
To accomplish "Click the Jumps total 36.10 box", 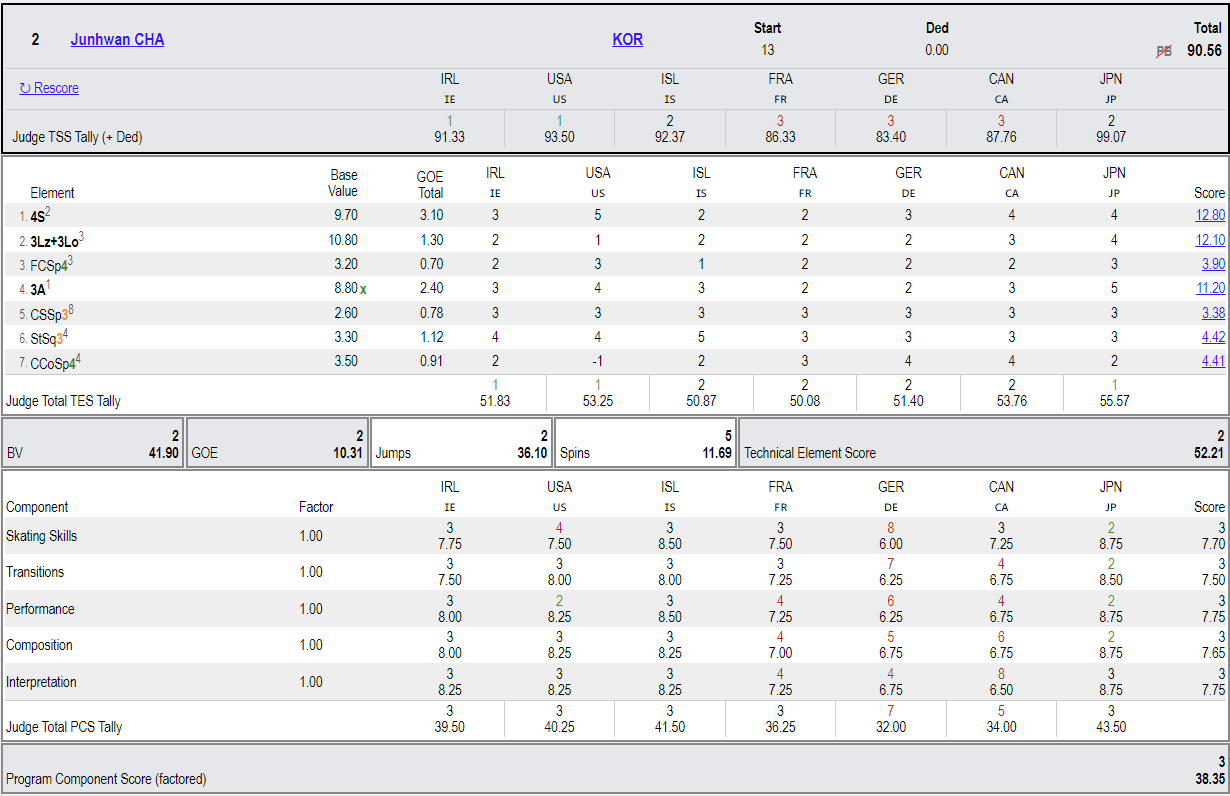I will (x=461, y=443).
